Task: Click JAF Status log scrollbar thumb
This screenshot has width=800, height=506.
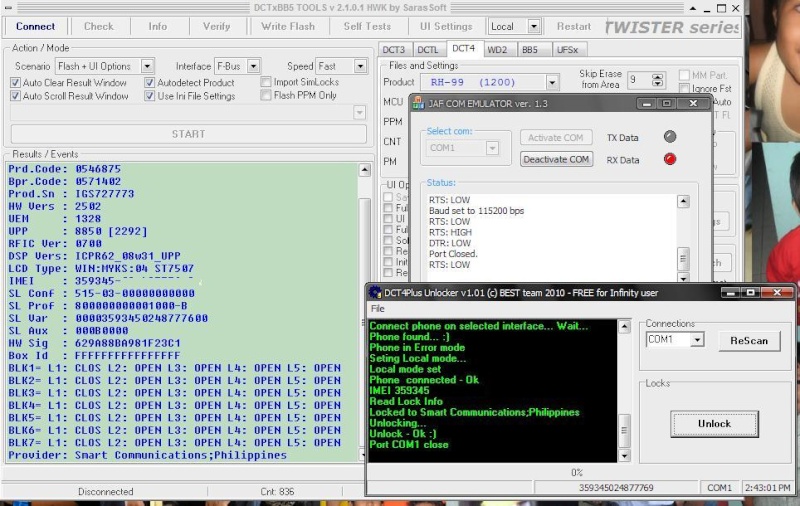Action: coord(683,258)
